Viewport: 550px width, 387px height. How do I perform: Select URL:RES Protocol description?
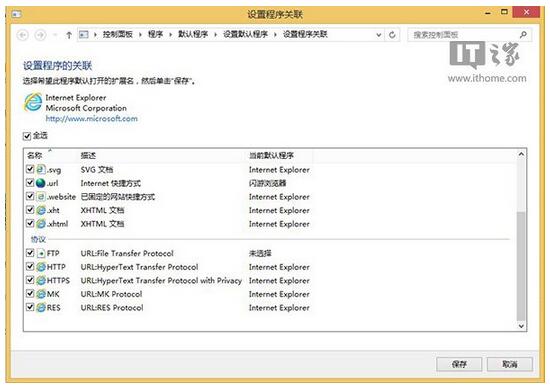pyautogui.click(x=112, y=308)
